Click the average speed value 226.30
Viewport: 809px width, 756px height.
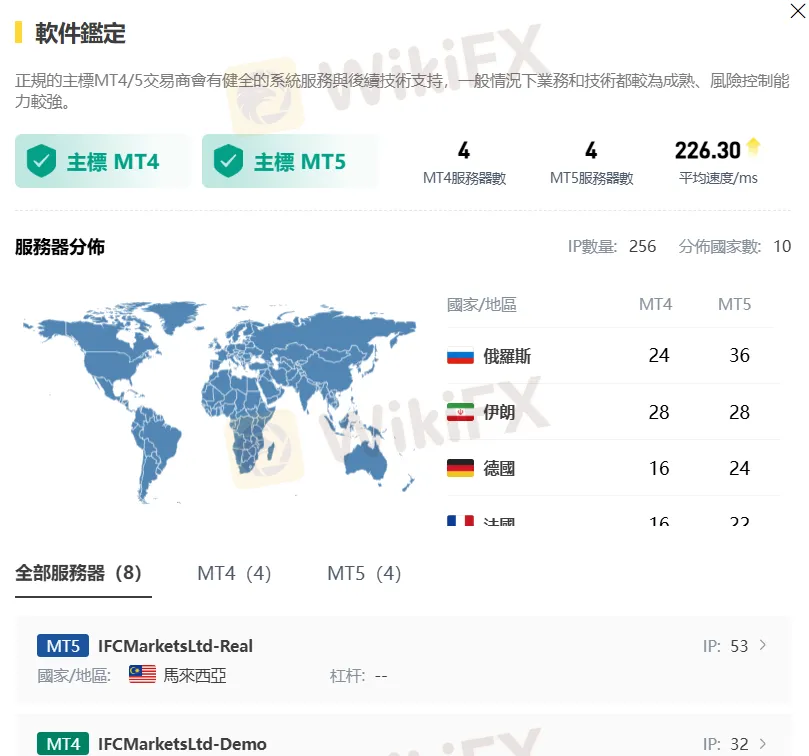[x=707, y=150]
